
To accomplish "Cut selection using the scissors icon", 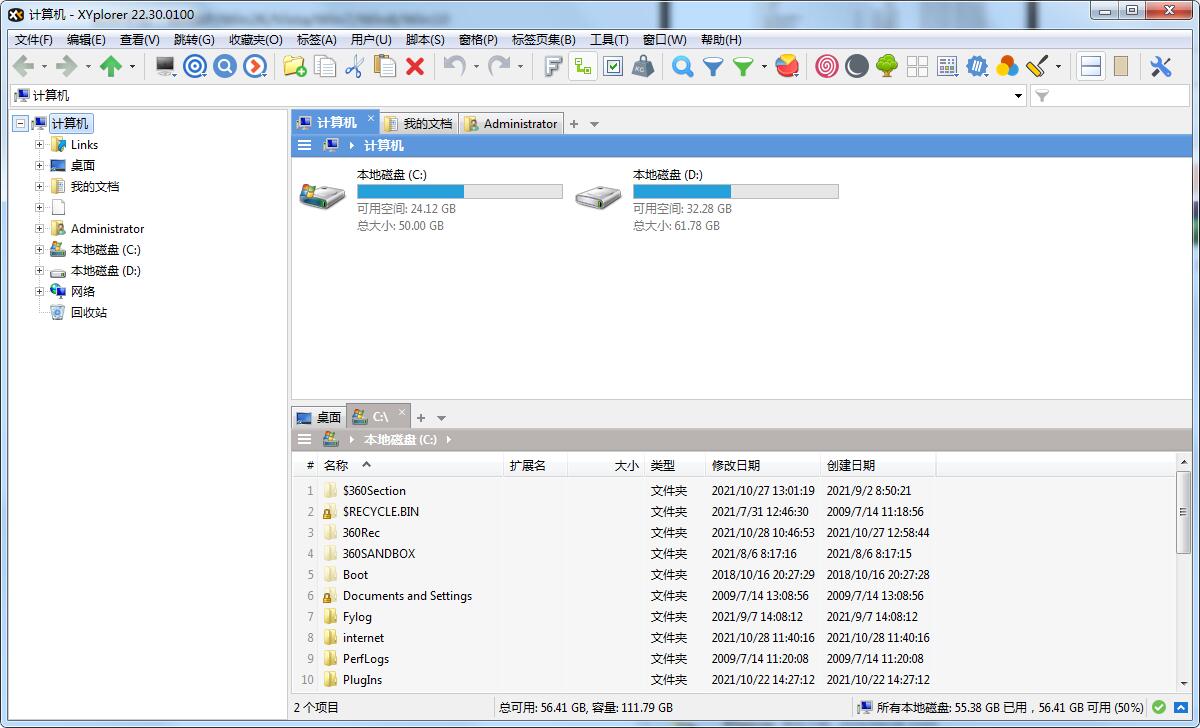I will (x=353, y=66).
